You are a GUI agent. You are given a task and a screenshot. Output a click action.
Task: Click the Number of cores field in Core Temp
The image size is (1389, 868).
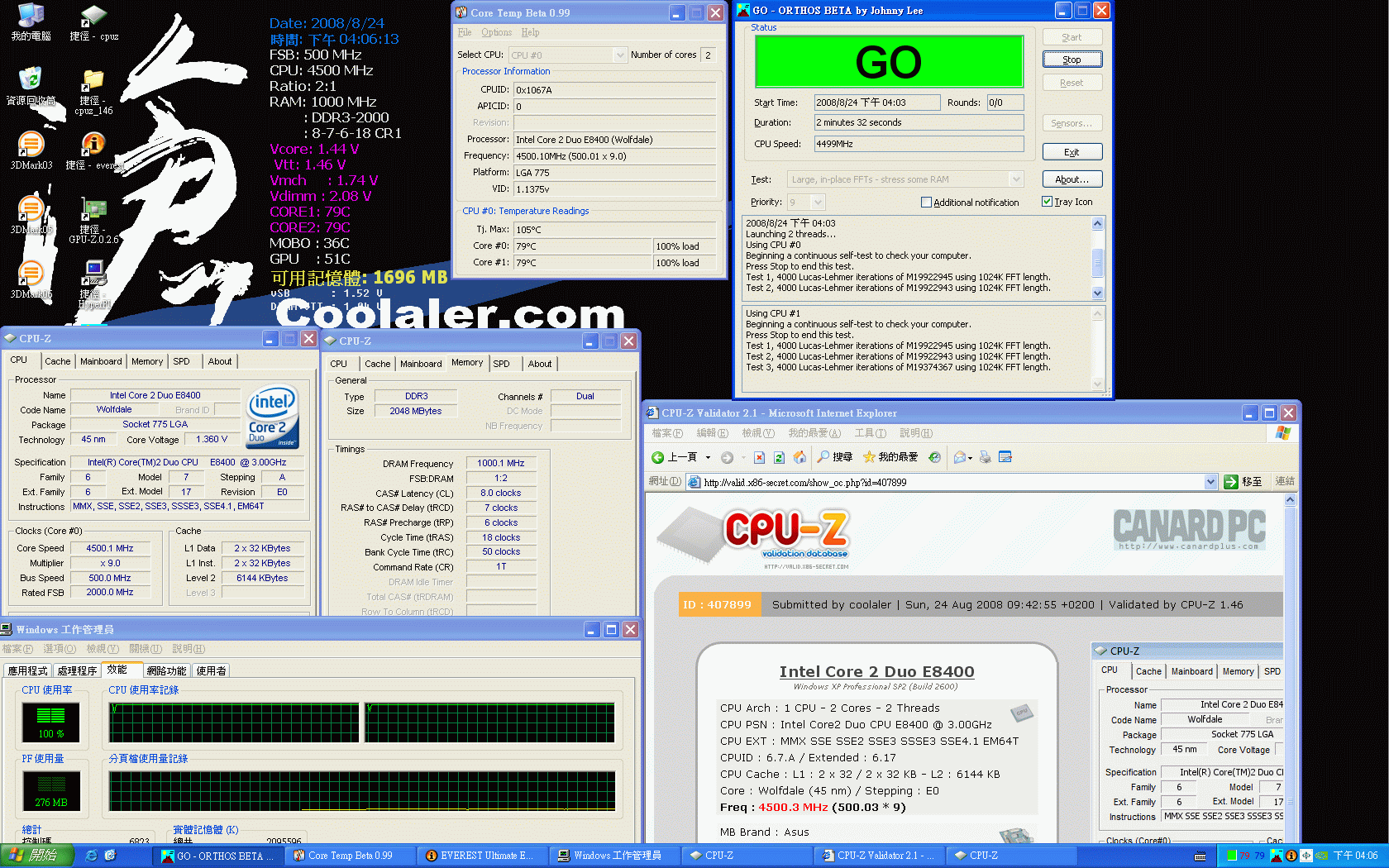coord(708,55)
